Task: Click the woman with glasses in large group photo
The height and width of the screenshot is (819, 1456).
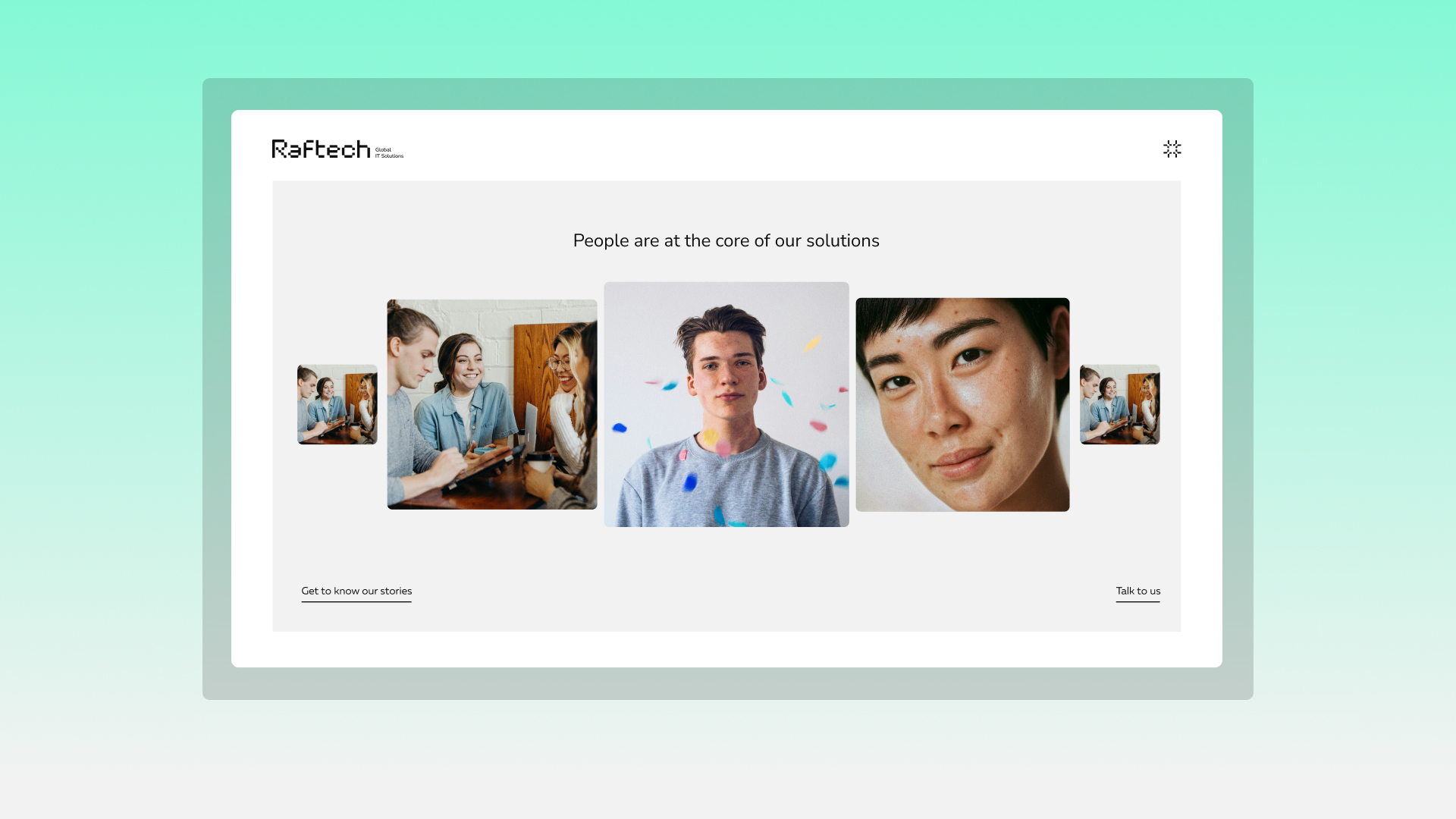Action: coord(565,372)
